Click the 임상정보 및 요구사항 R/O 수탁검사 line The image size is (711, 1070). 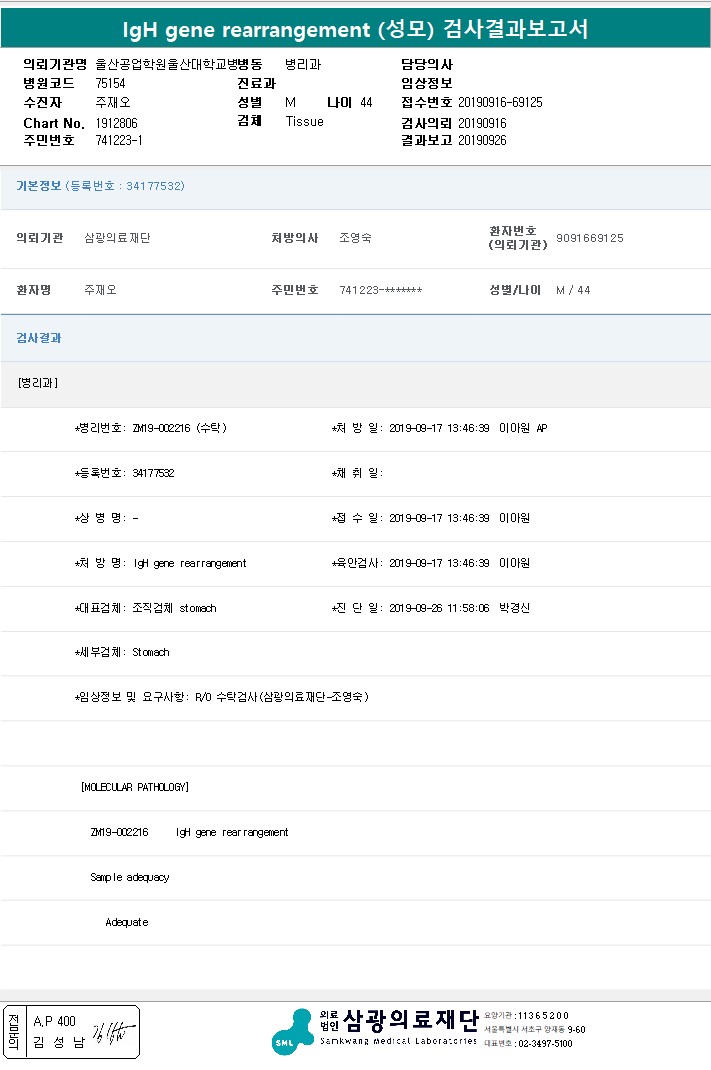point(221,697)
